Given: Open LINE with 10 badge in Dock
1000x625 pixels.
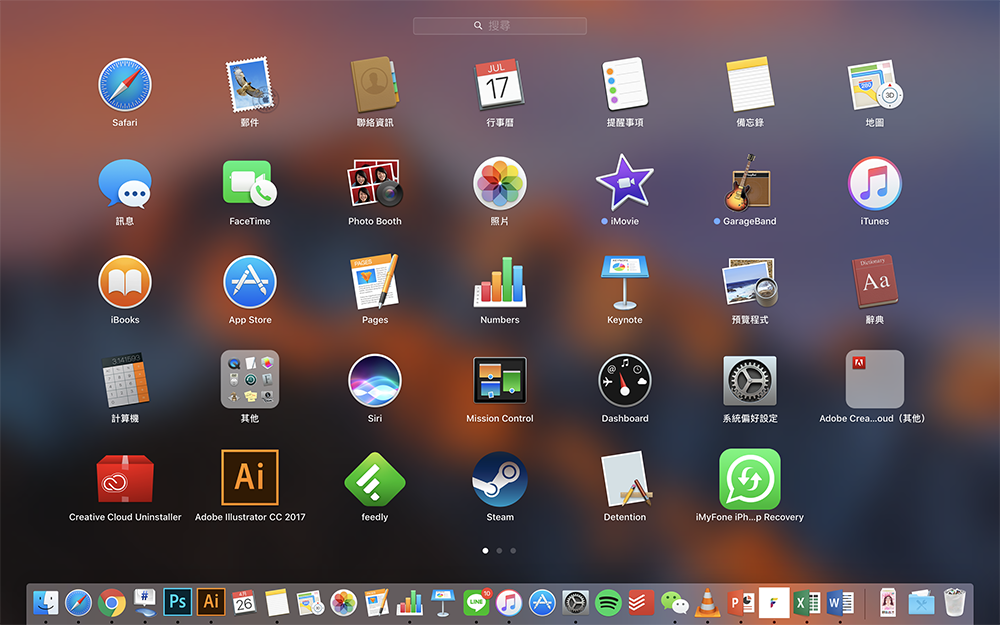Looking at the screenshot, I should (476, 603).
